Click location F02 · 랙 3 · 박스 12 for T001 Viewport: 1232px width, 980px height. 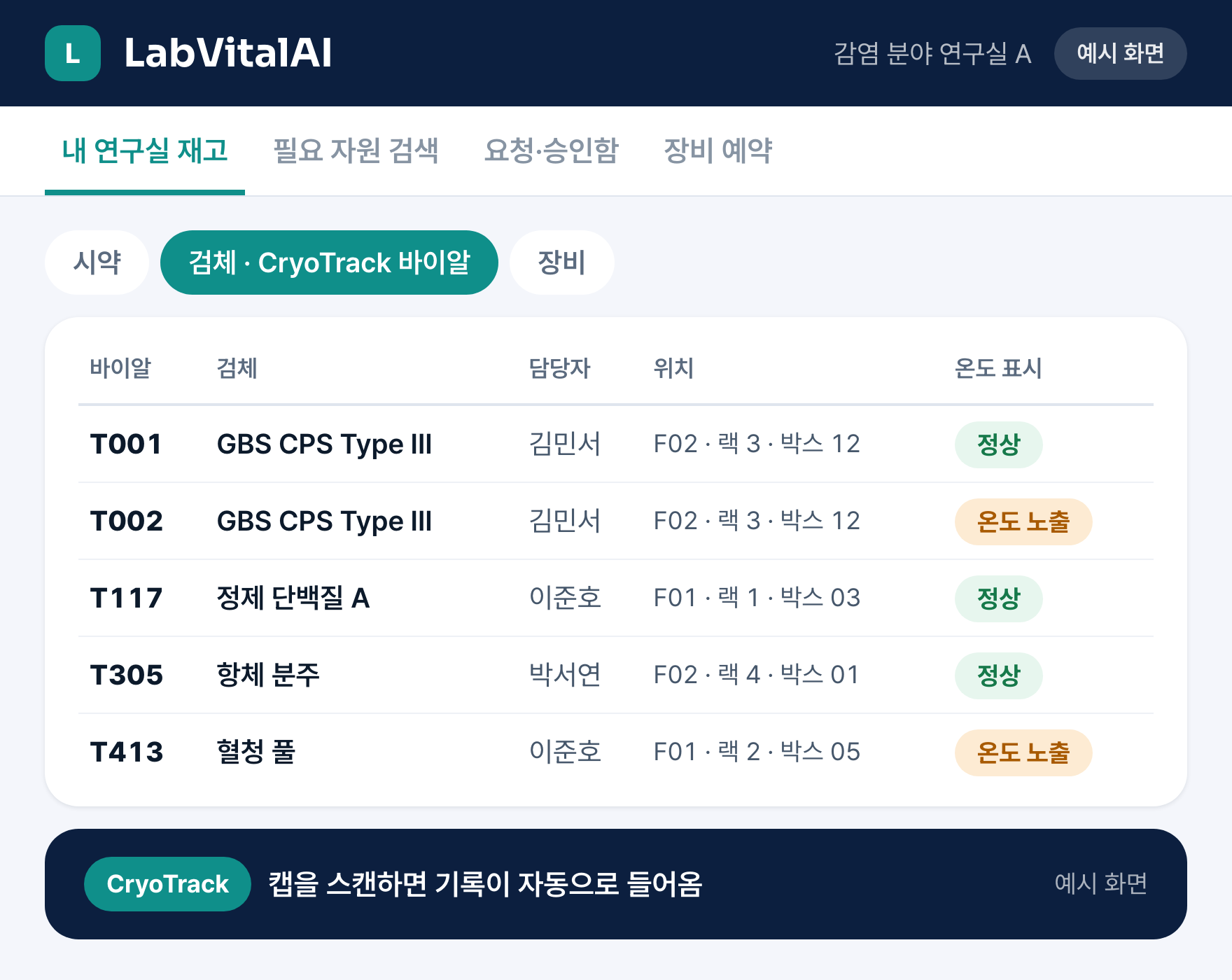(x=757, y=444)
